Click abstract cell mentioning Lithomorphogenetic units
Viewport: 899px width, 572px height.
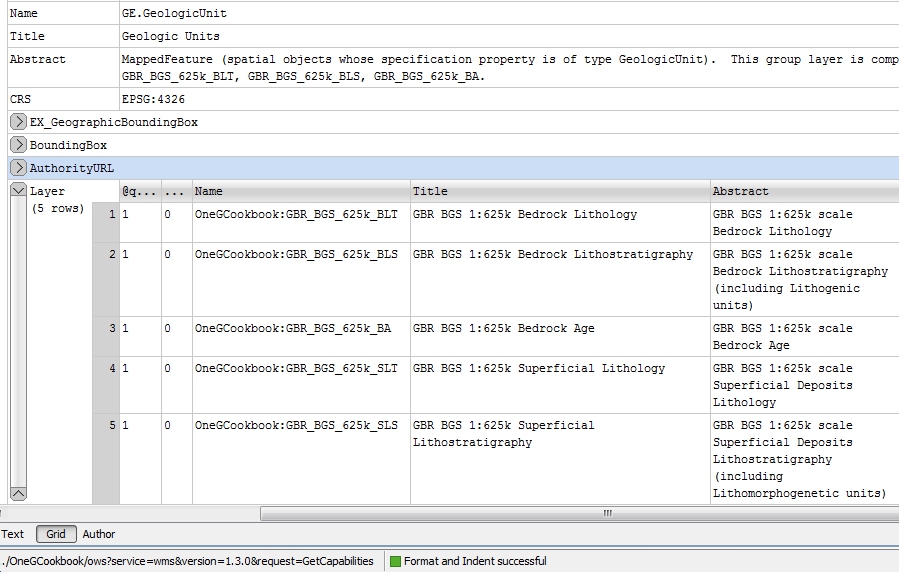[x=805, y=459]
